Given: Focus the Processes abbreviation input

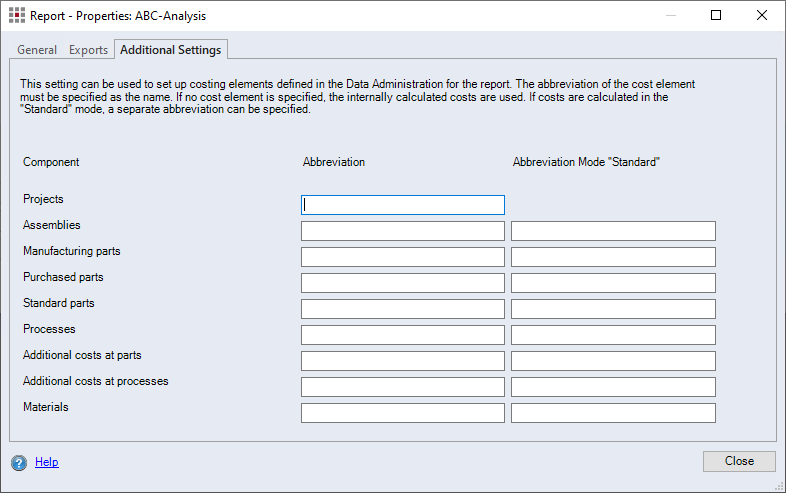Looking at the screenshot, I should (402, 335).
